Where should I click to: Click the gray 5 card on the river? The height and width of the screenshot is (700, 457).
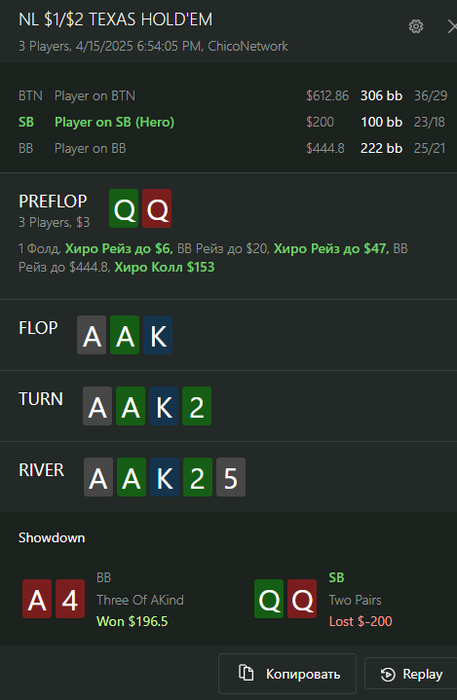tap(231, 477)
